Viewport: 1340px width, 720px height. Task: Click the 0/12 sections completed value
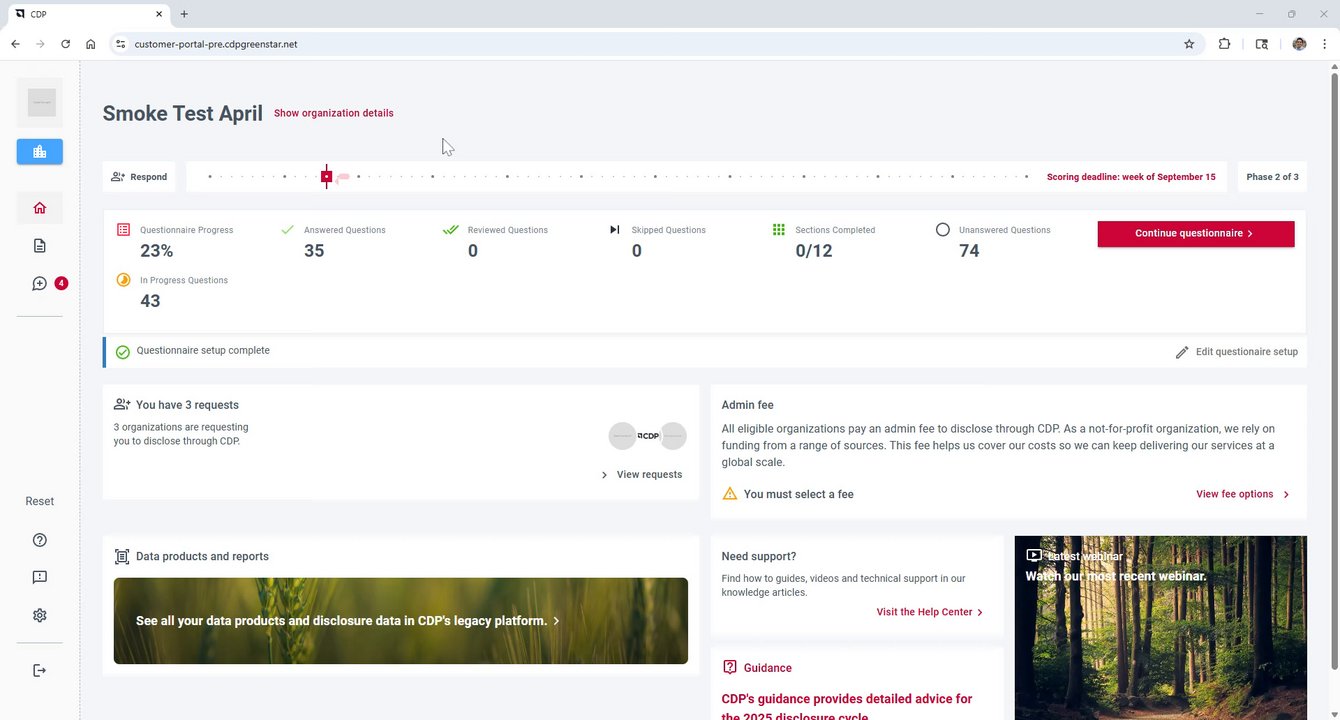coord(814,251)
